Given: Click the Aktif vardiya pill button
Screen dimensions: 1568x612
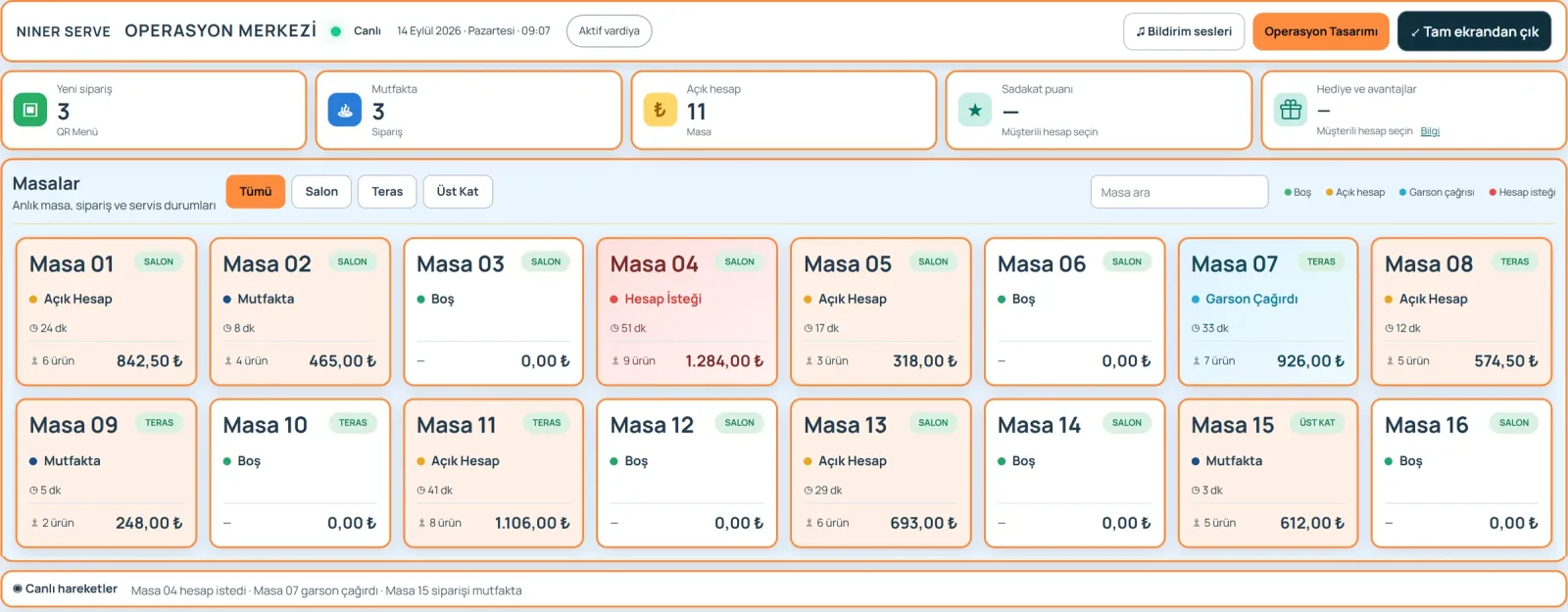Looking at the screenshot, I should click(x=609, y=31).
